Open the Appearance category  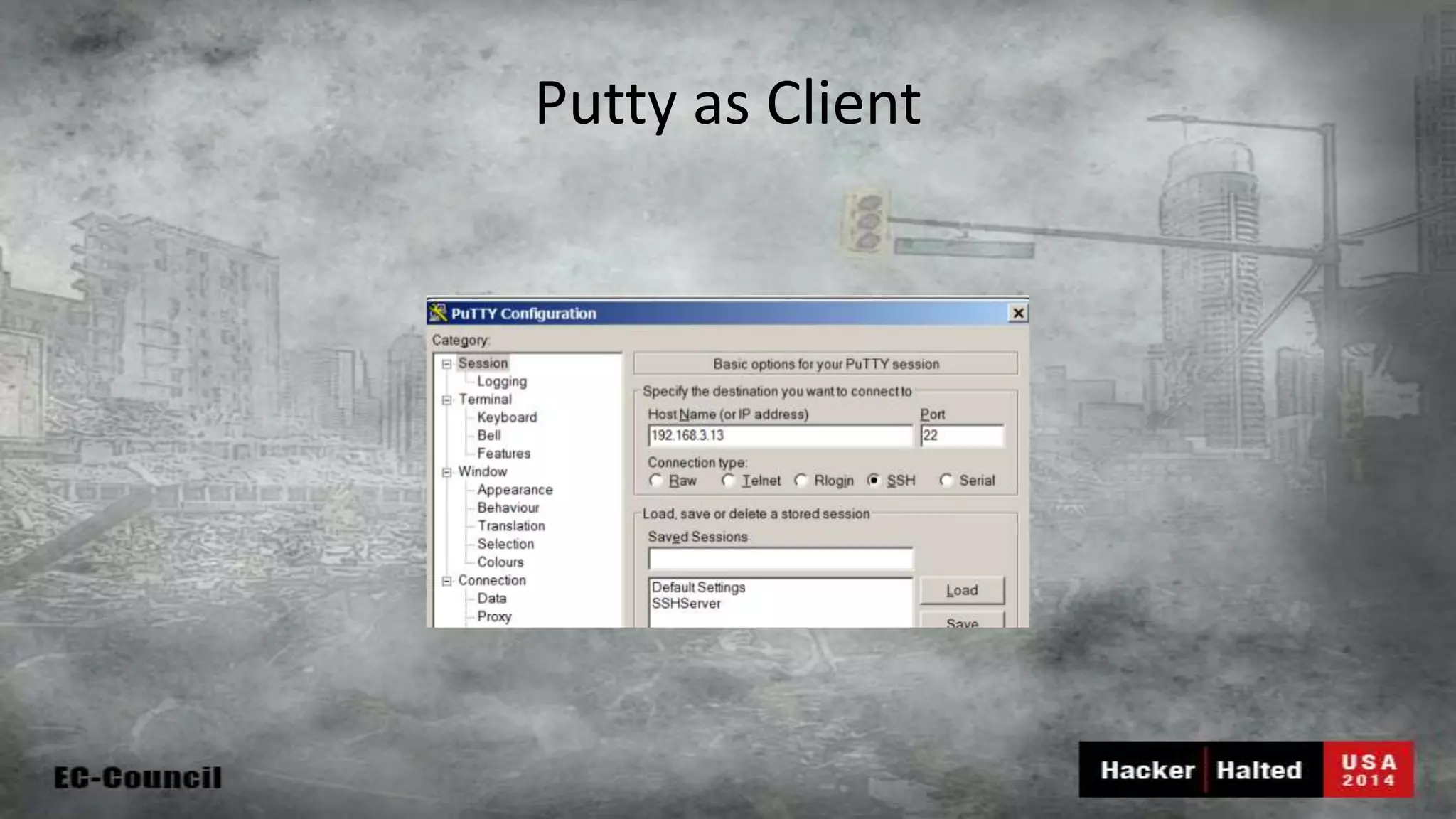pos(515,490)
